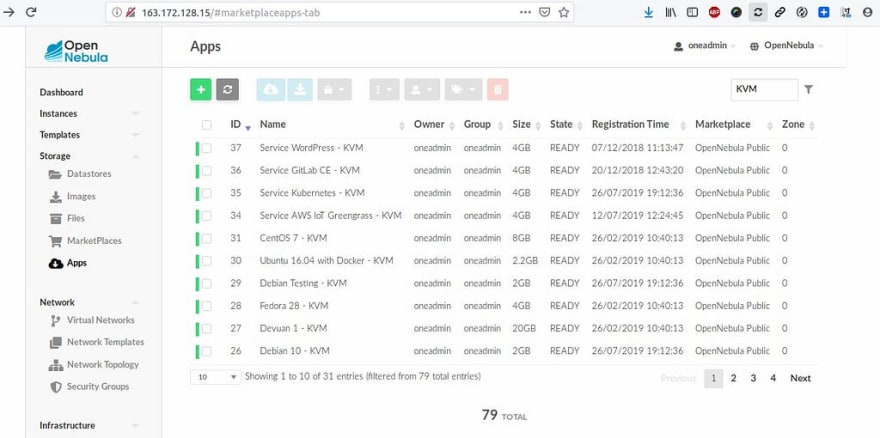Viewport: 880px width, 438px height.
Task: Collapse the Network sidebar section
Action: pyautogui.click(x=89, y=302)
